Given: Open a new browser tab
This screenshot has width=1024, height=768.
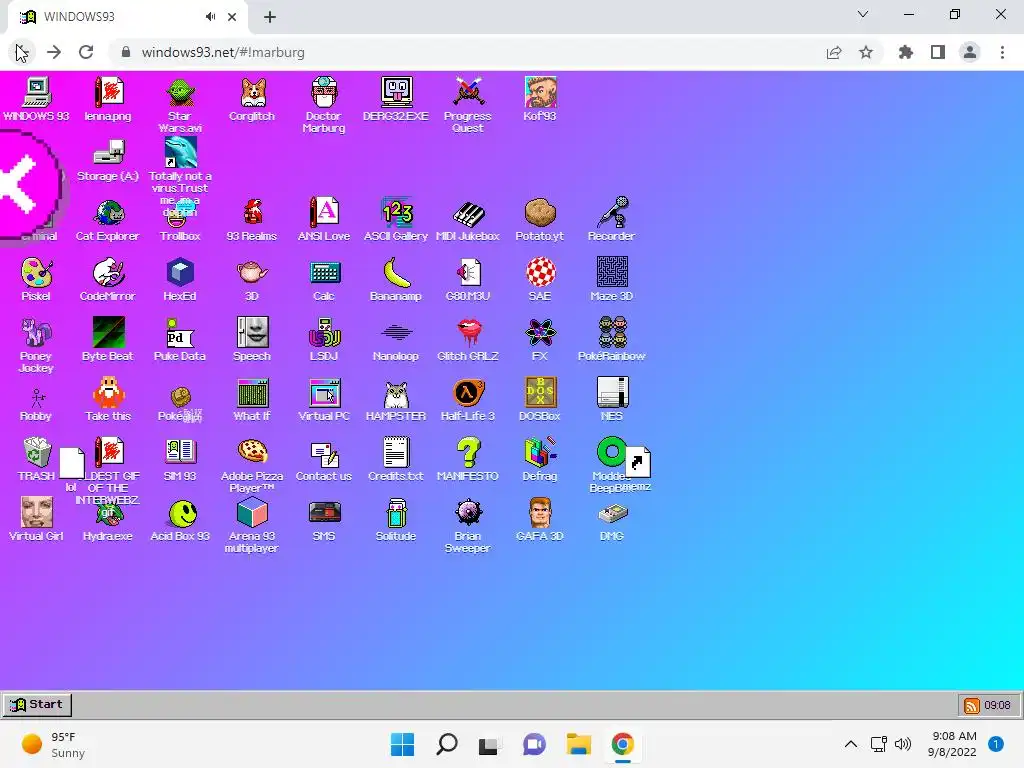Looking at the screenshot, I should [x=270, y=17].
